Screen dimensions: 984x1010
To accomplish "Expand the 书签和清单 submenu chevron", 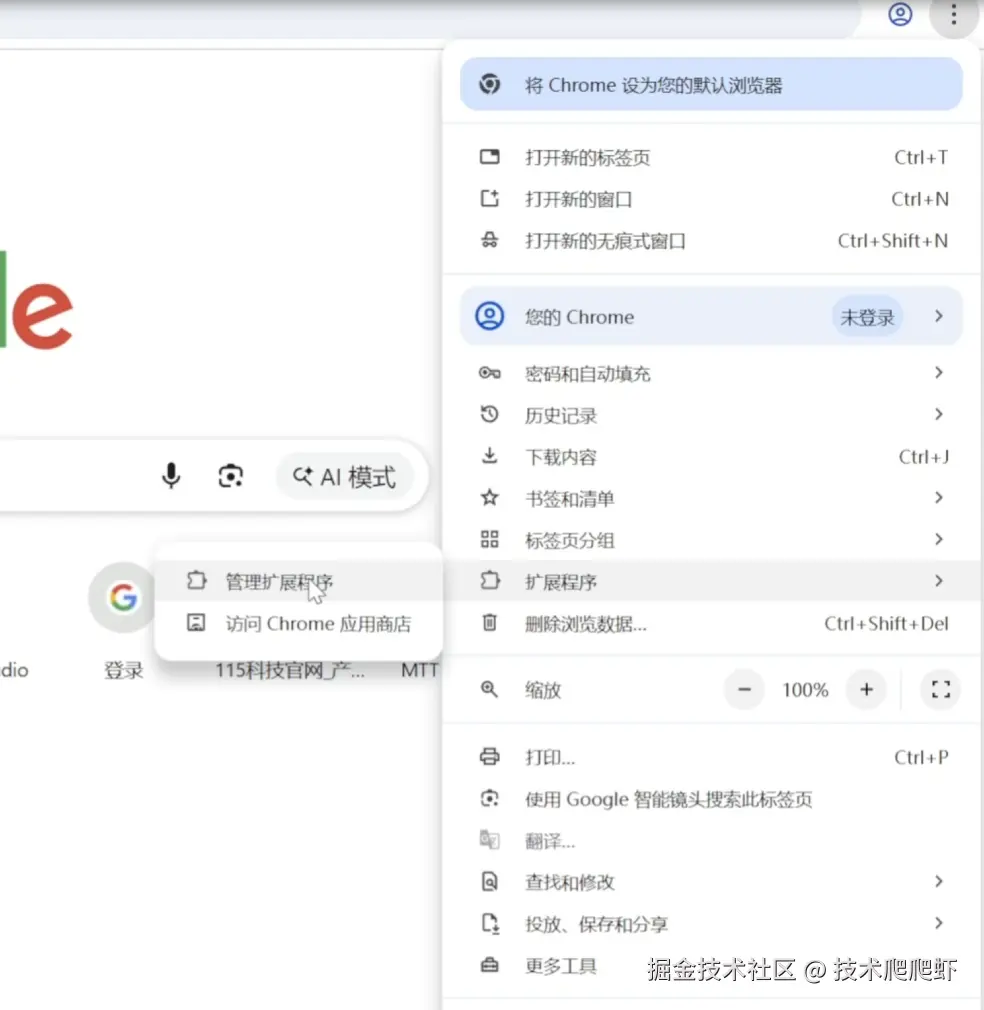I will 939,497.
